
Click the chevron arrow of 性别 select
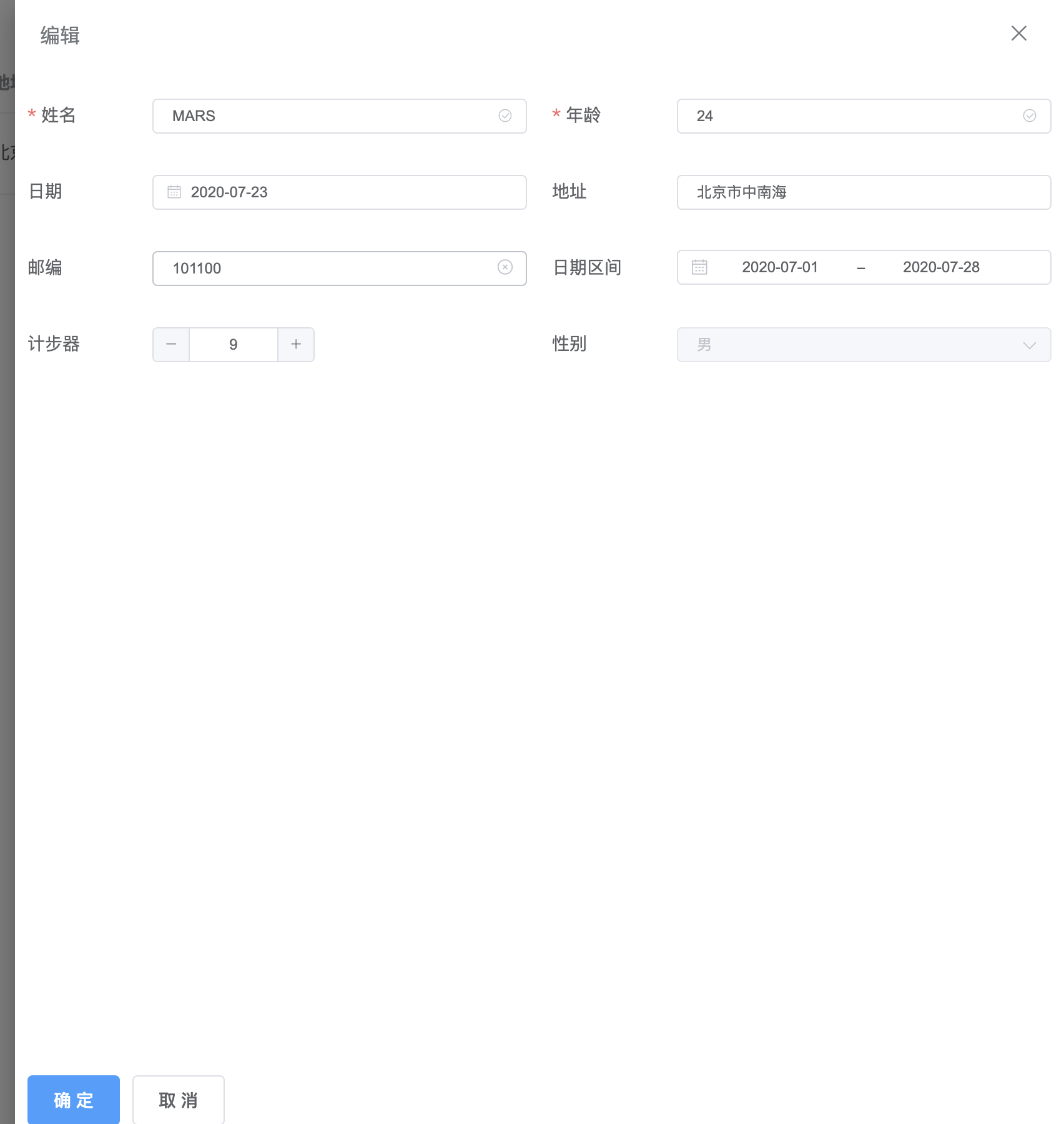tap(1030, 345)
